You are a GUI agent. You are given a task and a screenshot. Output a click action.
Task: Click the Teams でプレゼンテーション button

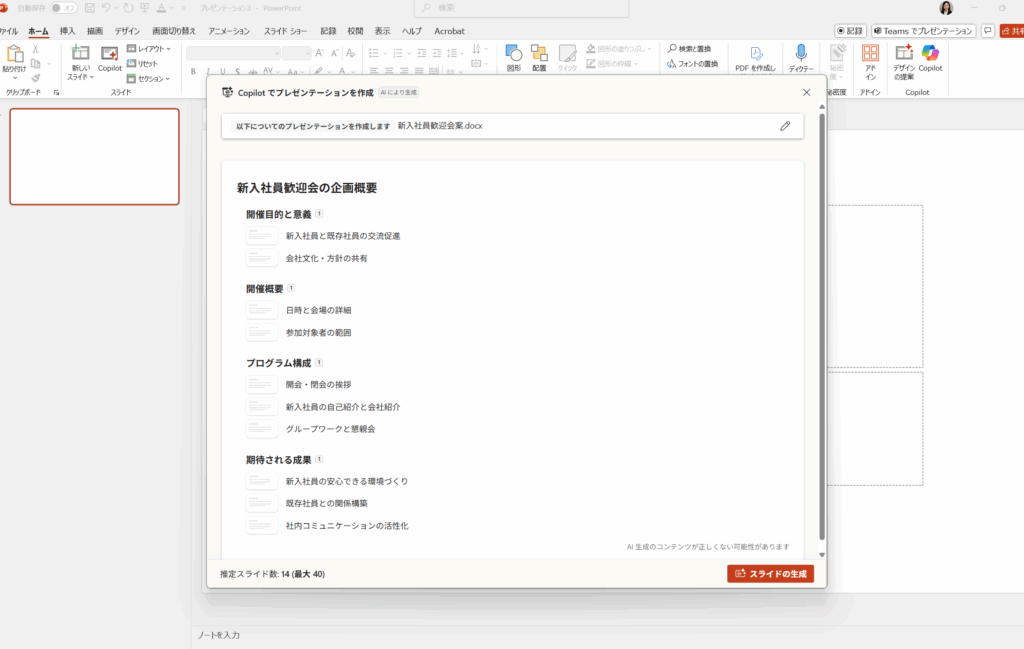pyautogui.click(x=923, y=31)
